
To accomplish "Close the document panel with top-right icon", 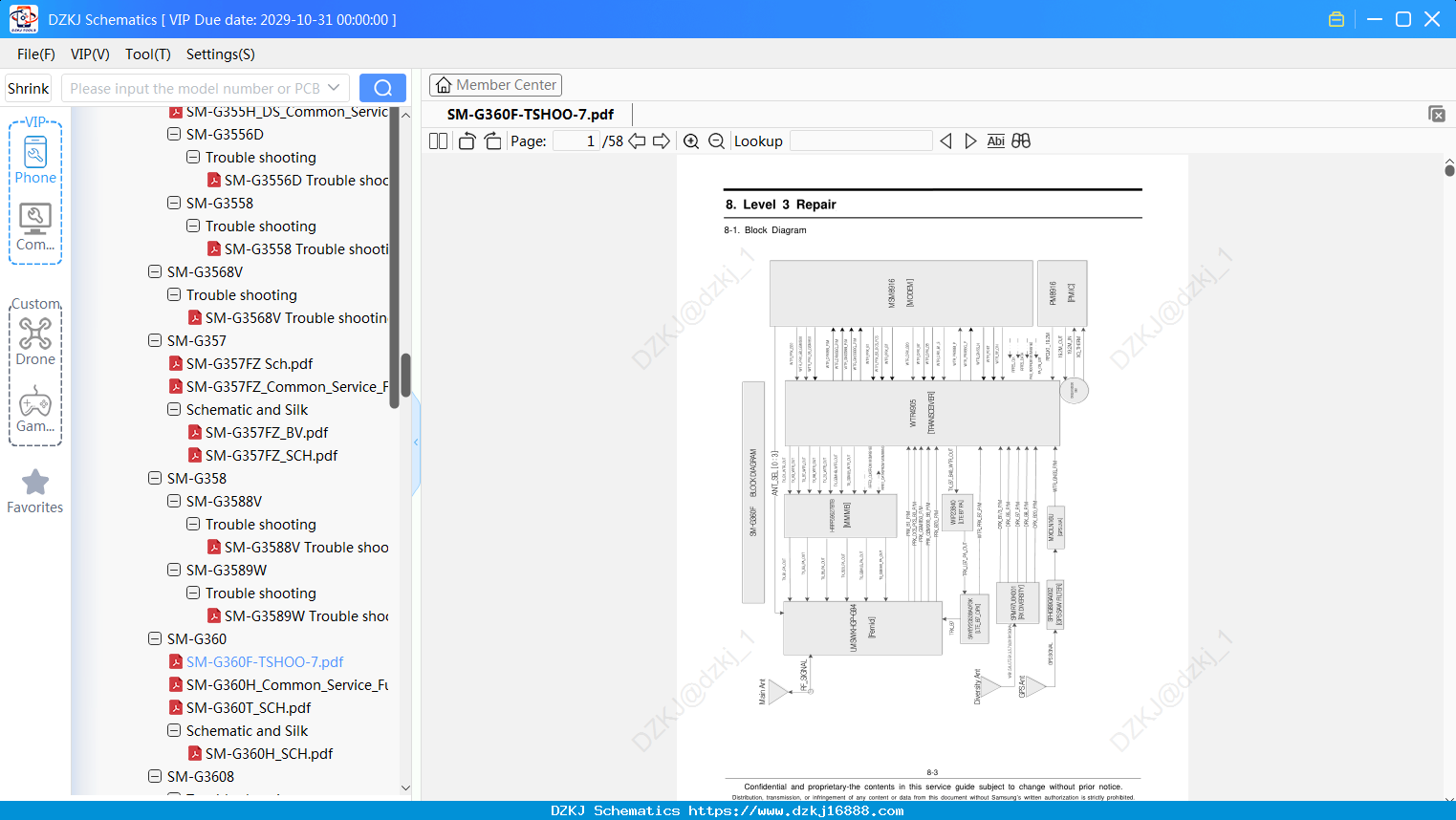I will point(1437,114).
